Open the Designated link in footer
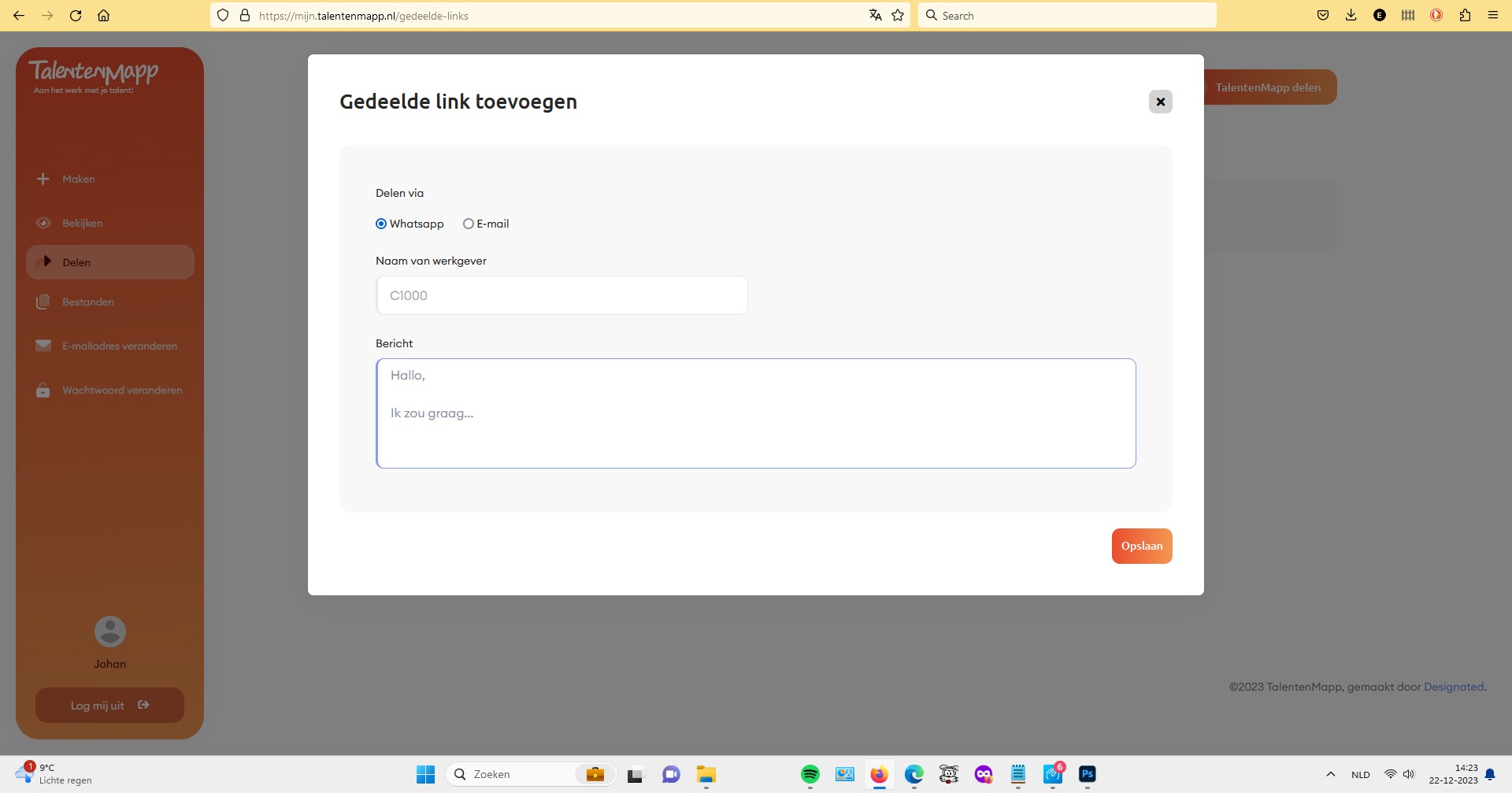1512x793 pixels. point(1454,687)
